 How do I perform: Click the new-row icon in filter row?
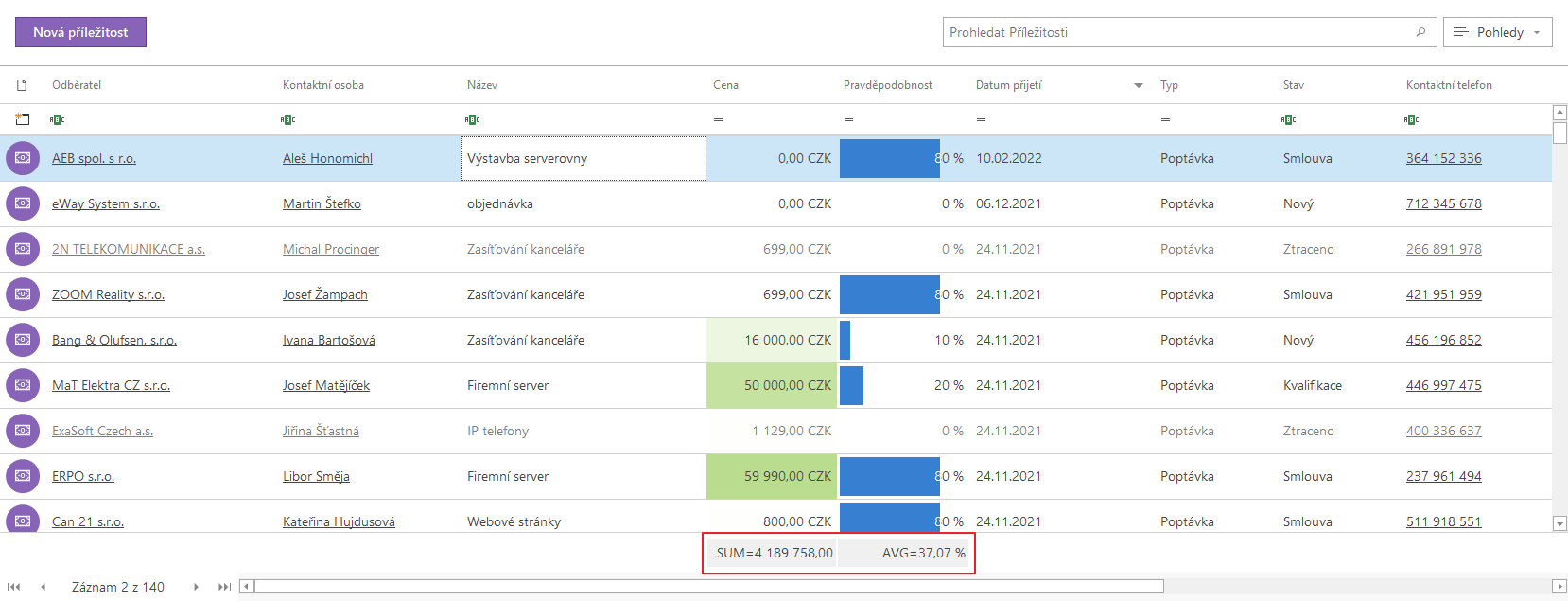[23, 119]
